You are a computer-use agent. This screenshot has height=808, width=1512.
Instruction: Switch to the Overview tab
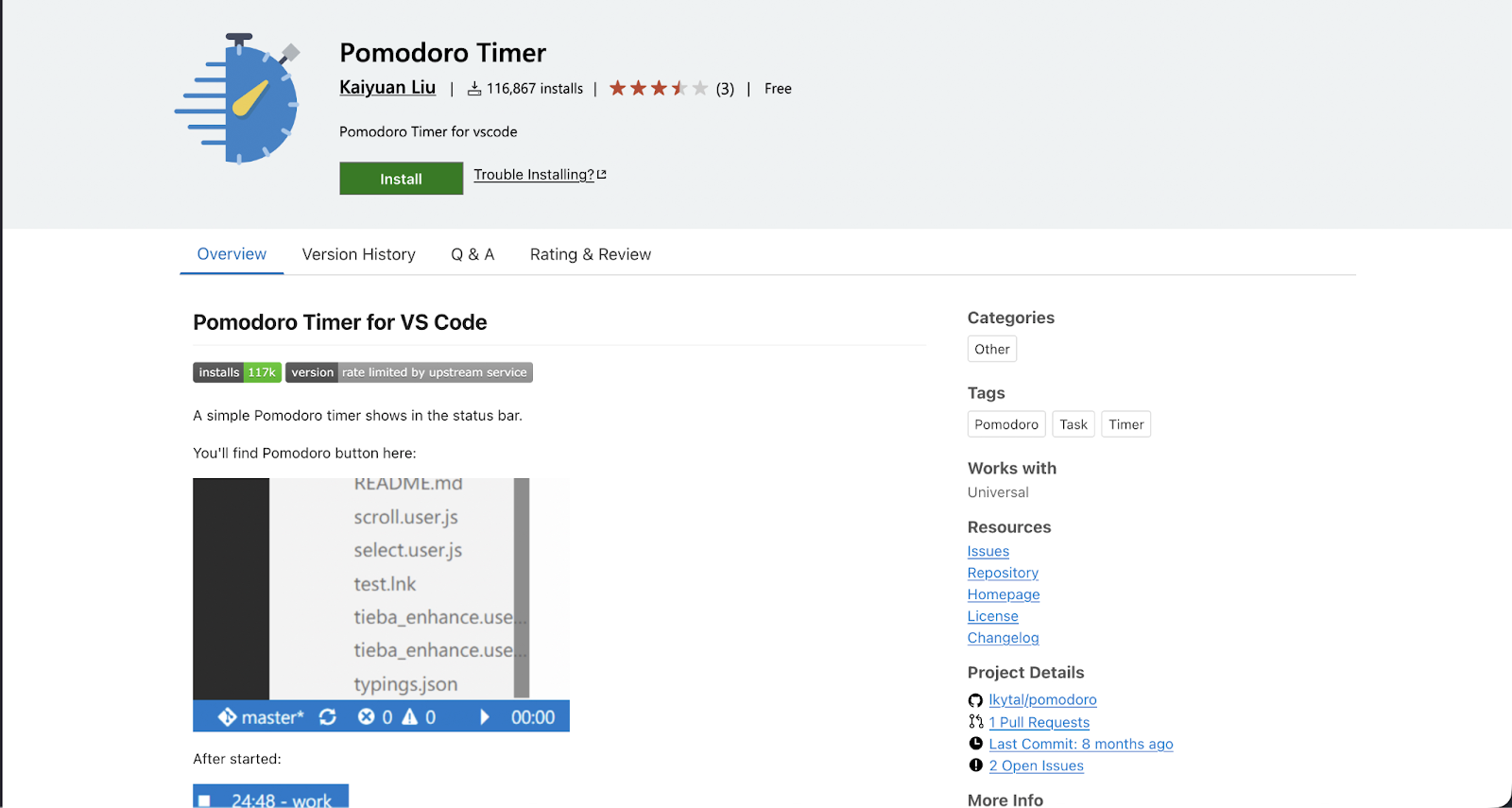click(232, 254)
